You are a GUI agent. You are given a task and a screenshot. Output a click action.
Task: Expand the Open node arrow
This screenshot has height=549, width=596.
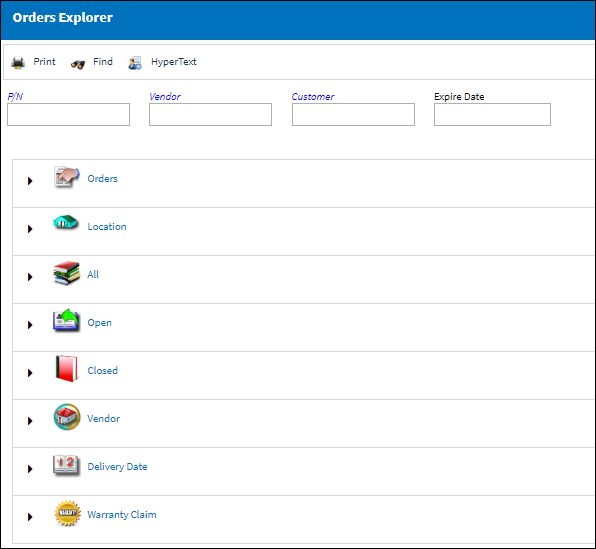pyautogui.click(x=30, y=325)
